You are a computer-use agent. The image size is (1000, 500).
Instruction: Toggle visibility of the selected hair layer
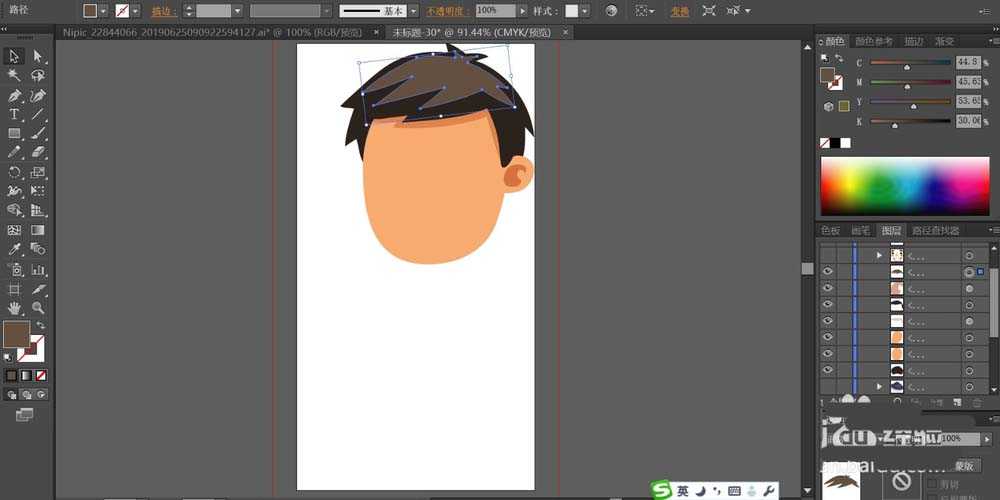click(828, 272)
